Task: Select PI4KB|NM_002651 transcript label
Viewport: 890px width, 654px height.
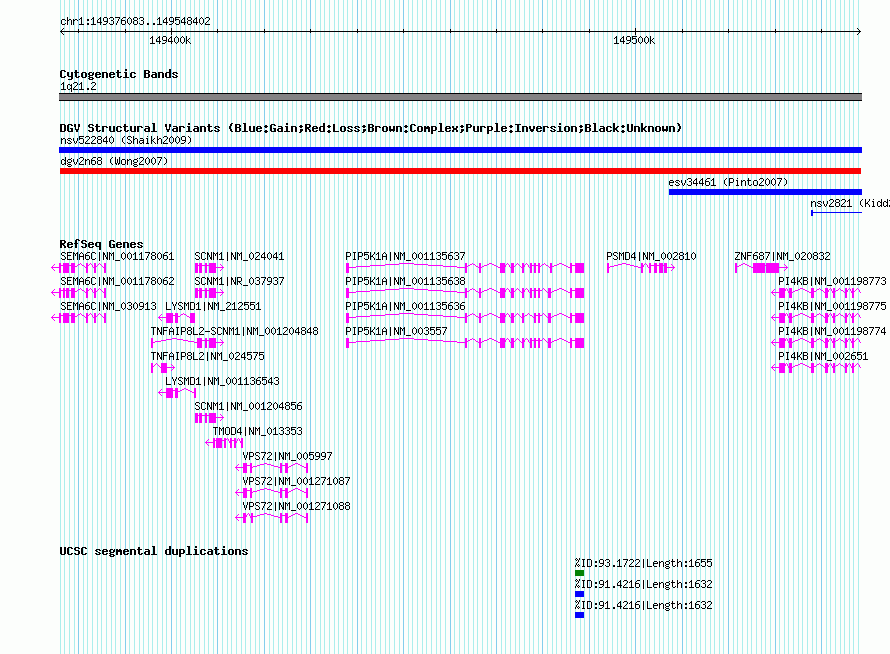Action: pyautogui.click(x=823, y=356)
